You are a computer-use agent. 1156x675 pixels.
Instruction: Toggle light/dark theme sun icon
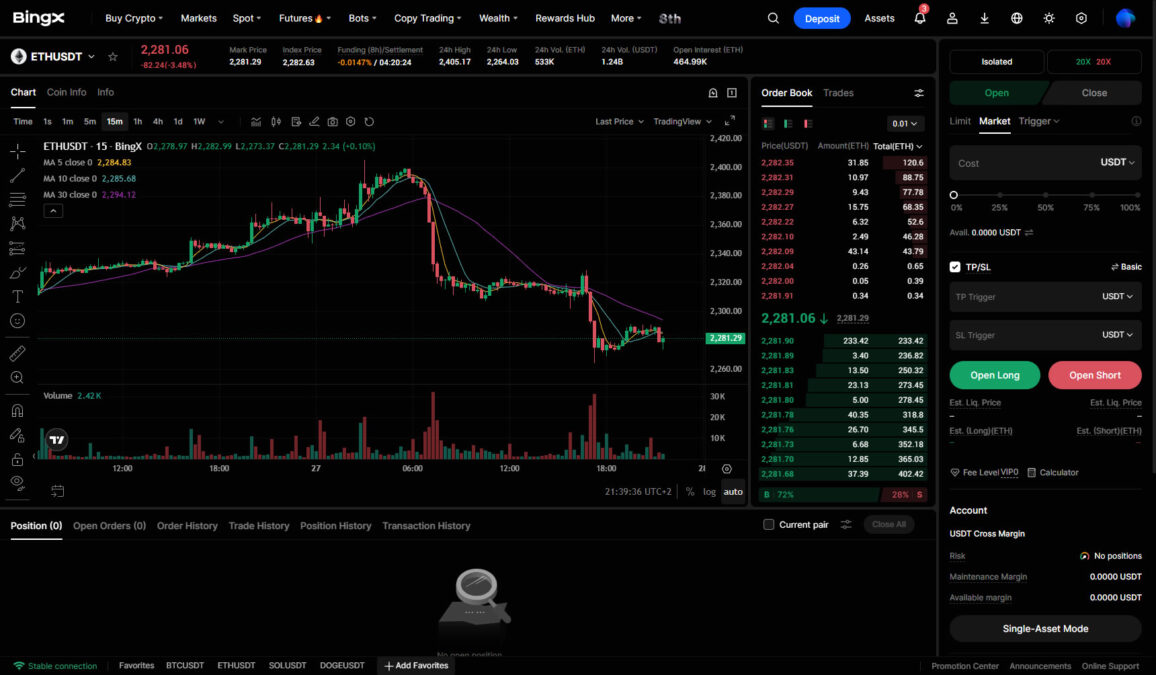(1049, 18)
